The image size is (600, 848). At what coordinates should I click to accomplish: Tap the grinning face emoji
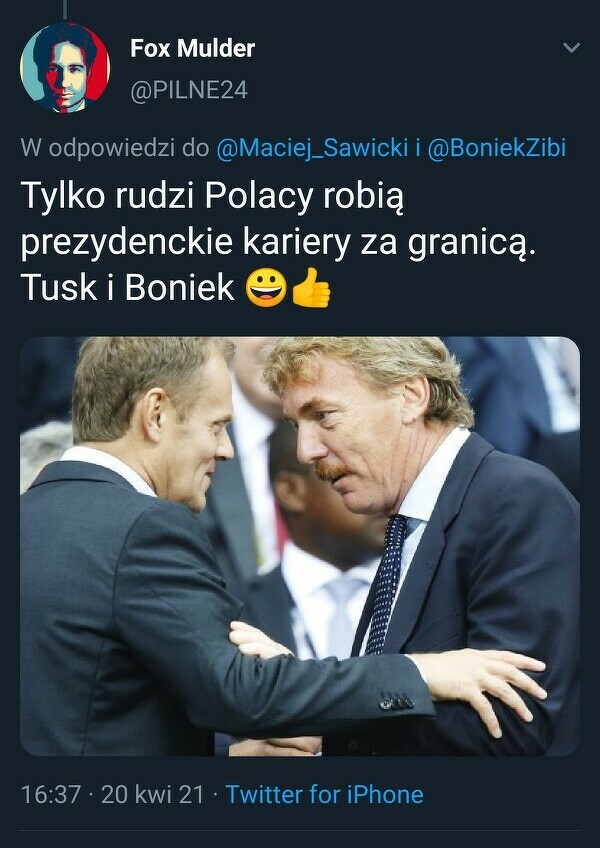[x=266, y=288]
